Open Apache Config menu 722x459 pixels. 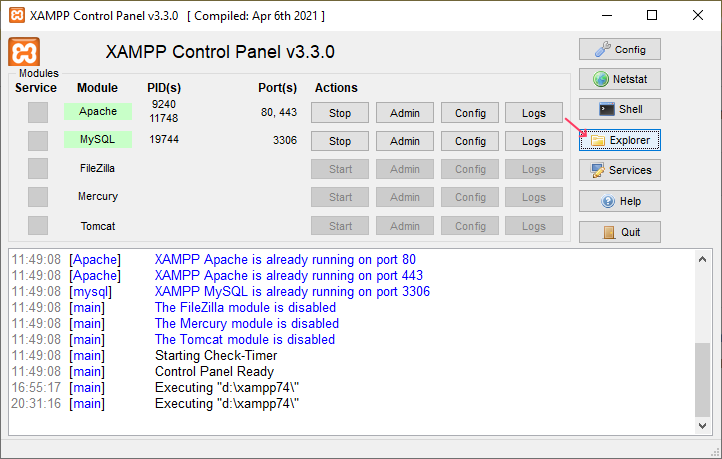[470, 113]
